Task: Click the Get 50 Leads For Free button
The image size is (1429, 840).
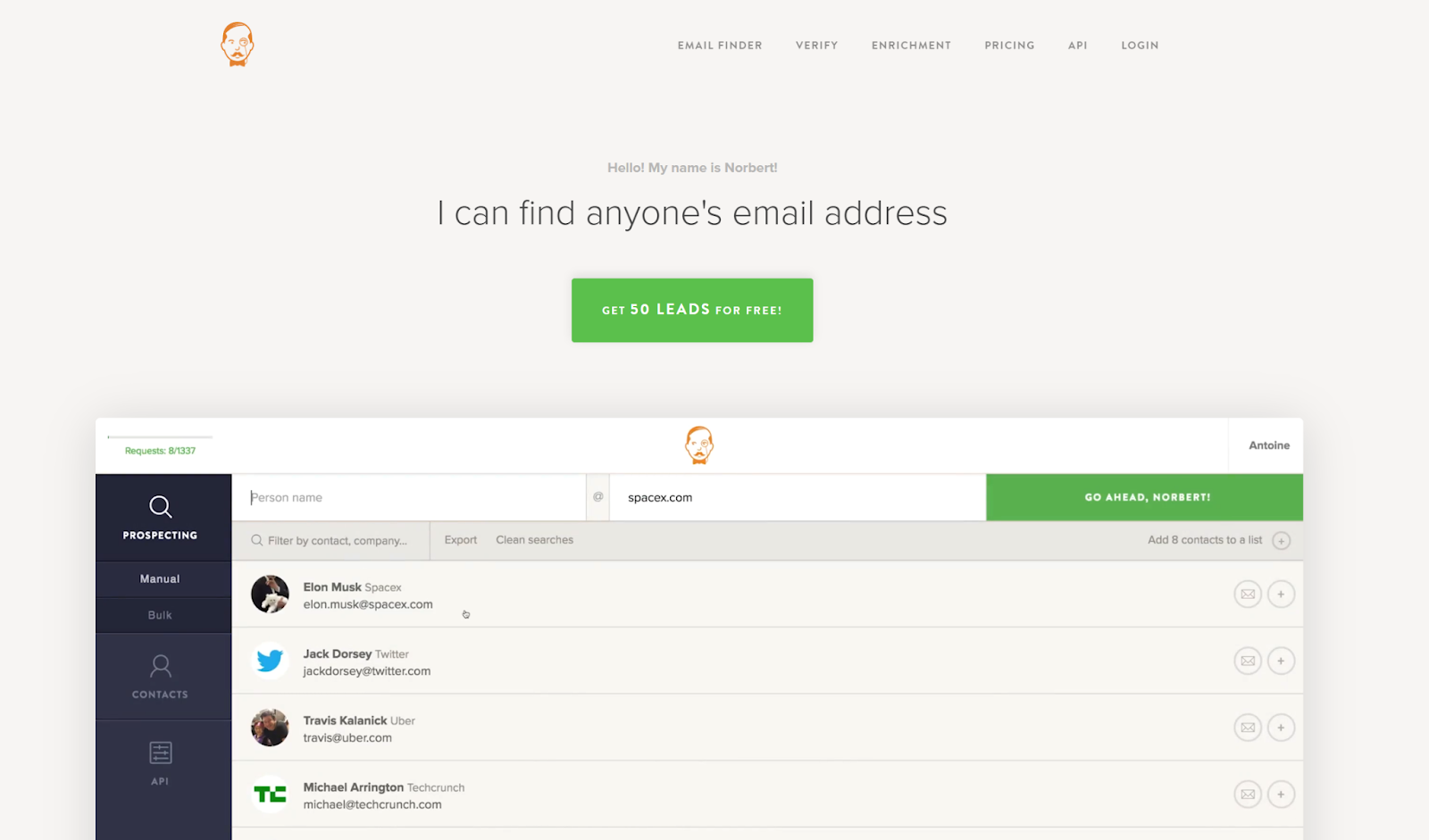Action: [692, 311]
